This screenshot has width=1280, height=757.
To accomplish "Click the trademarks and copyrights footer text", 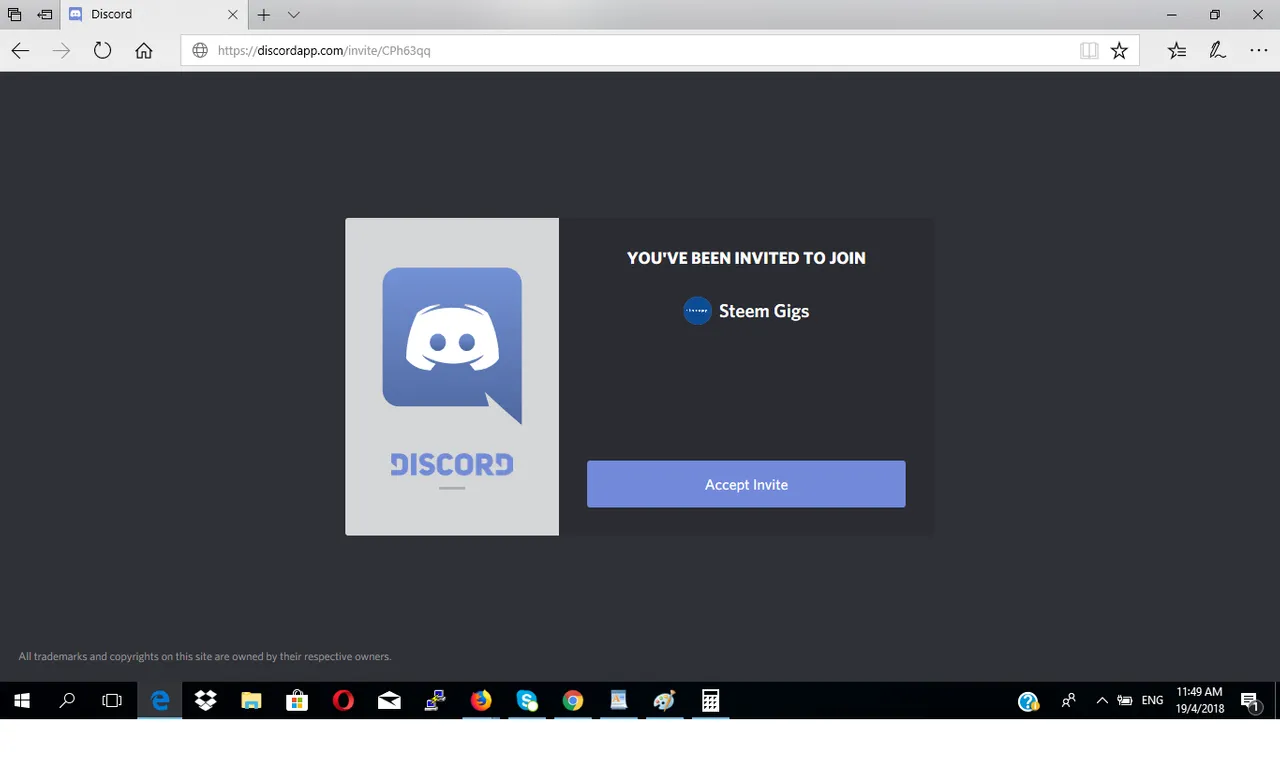I will tap(205, 657).
